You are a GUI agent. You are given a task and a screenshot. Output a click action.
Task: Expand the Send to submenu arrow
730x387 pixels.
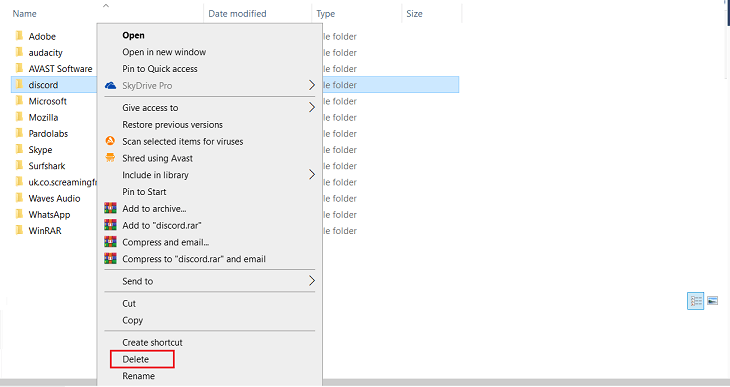[311, 281]
